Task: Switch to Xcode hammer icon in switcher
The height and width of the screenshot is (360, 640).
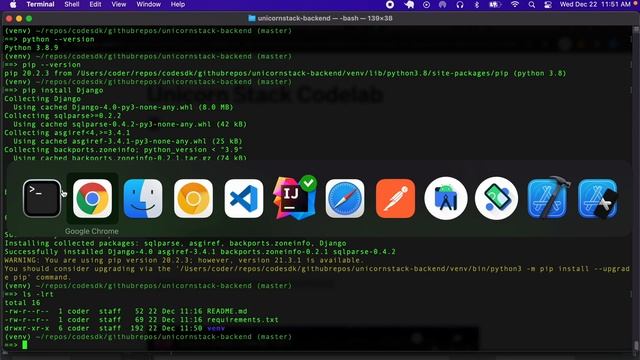Action: coord(547,198)
